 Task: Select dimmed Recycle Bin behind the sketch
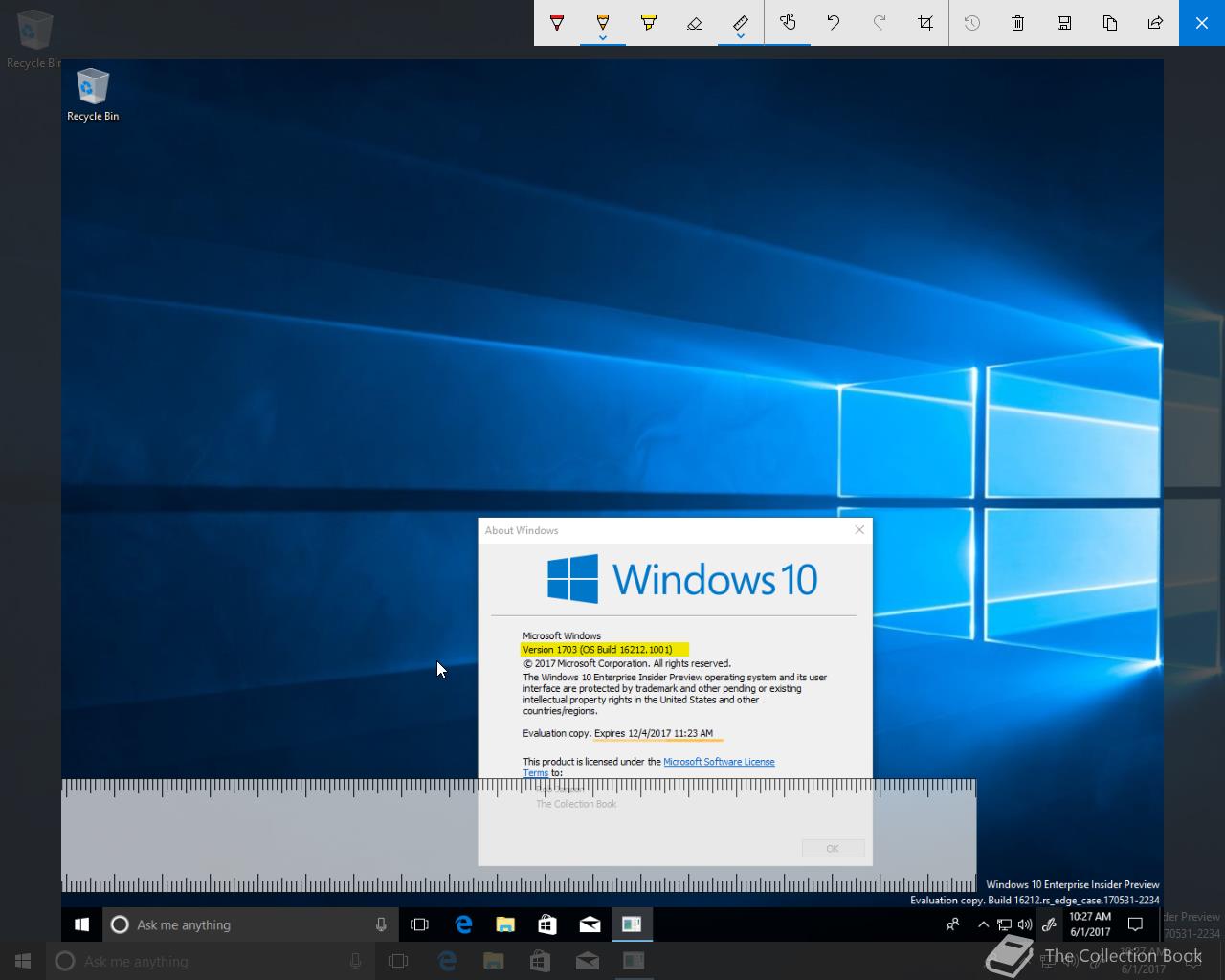pyautogui.click(x=33, y=38)
